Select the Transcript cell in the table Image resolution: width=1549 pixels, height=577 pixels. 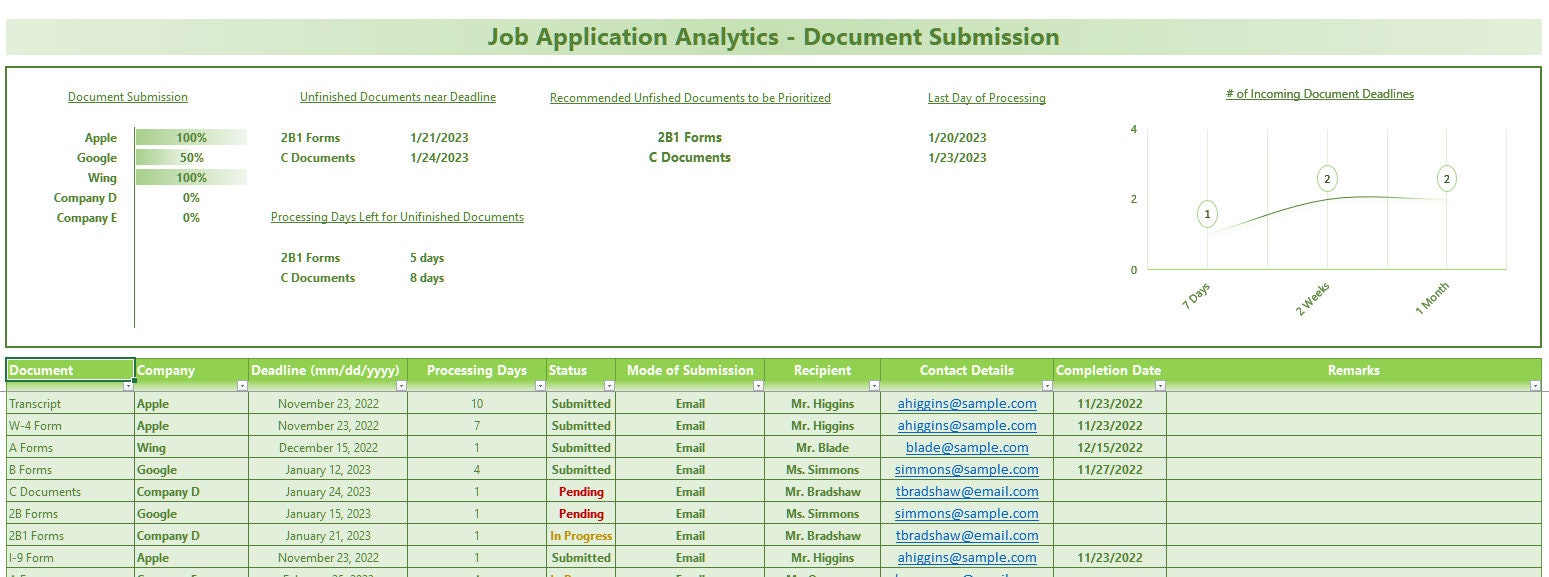[35, 403]
